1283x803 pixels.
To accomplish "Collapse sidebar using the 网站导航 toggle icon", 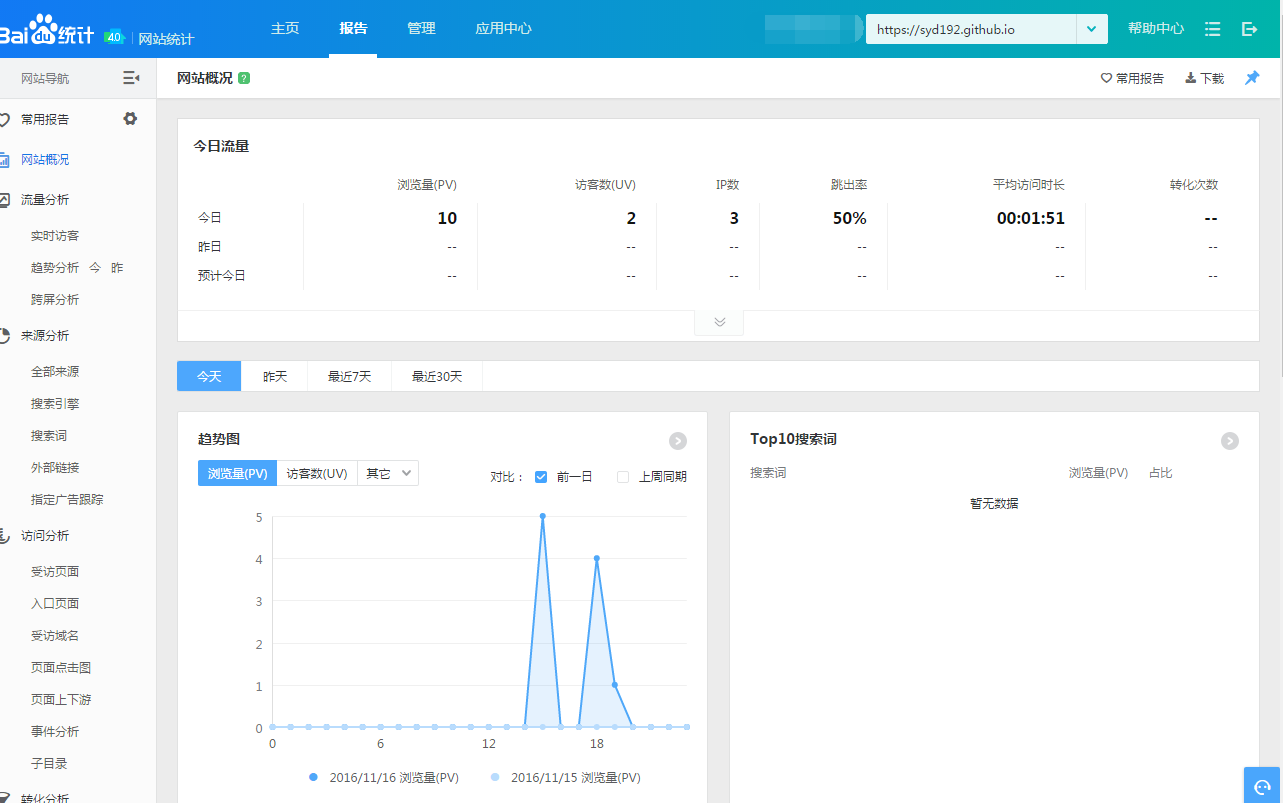I will coord(131,78).
